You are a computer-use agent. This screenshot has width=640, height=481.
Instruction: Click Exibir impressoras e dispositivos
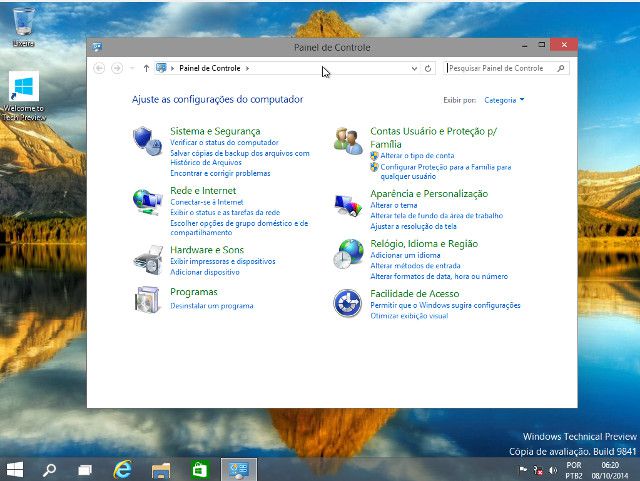click(x=222, y=261)
